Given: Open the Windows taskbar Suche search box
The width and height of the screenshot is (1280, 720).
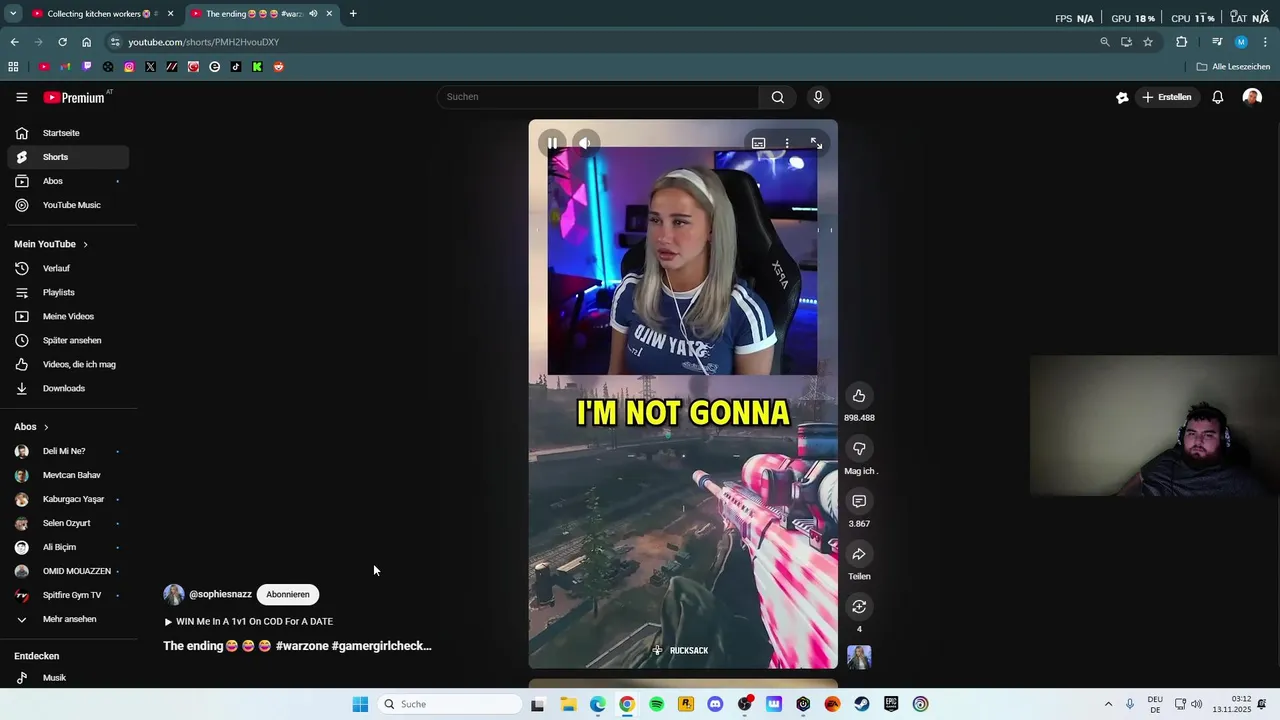Looking at the screenshot, I should 450,704.
